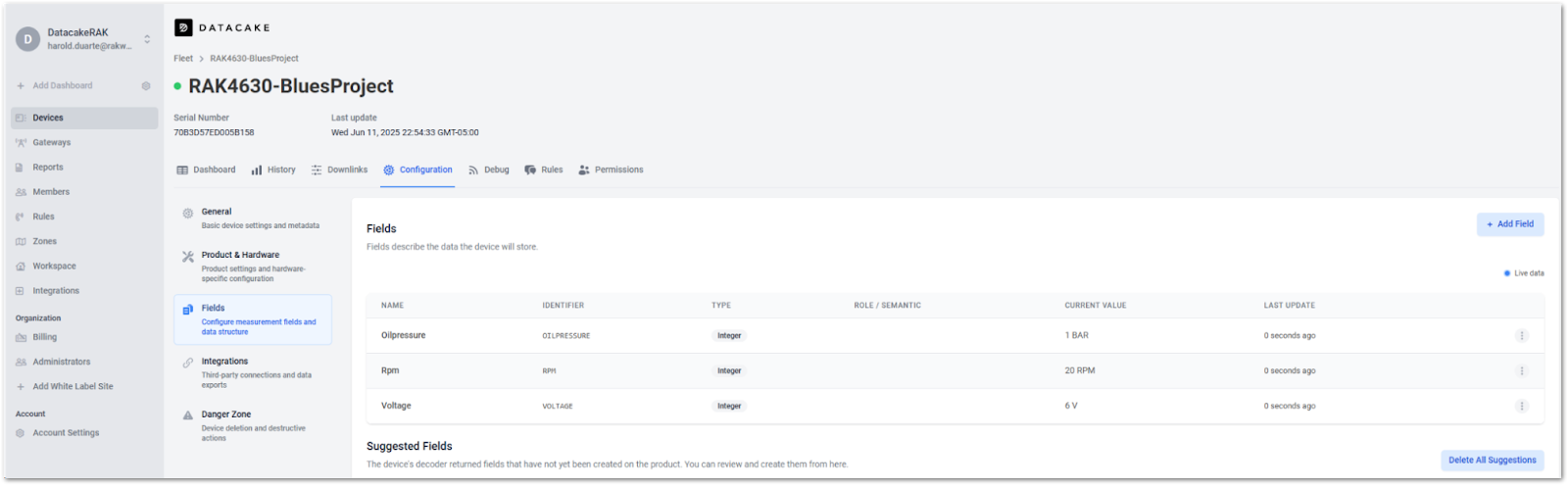Image resolution: width=1568 pixels, height=486 pixels.
Task: Click the Fleet breadcrumb link
Action: click(183, 59)
